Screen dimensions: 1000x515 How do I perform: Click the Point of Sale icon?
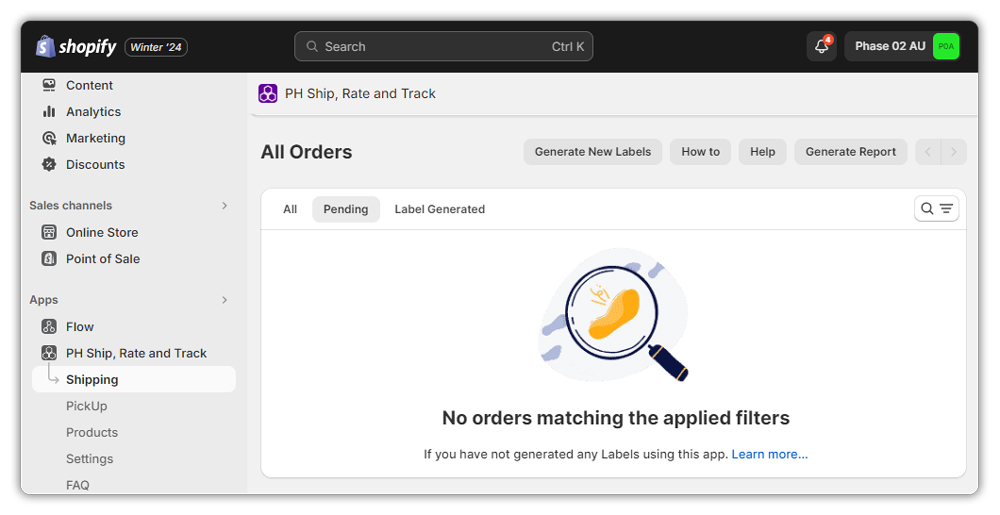click(49, 259)
